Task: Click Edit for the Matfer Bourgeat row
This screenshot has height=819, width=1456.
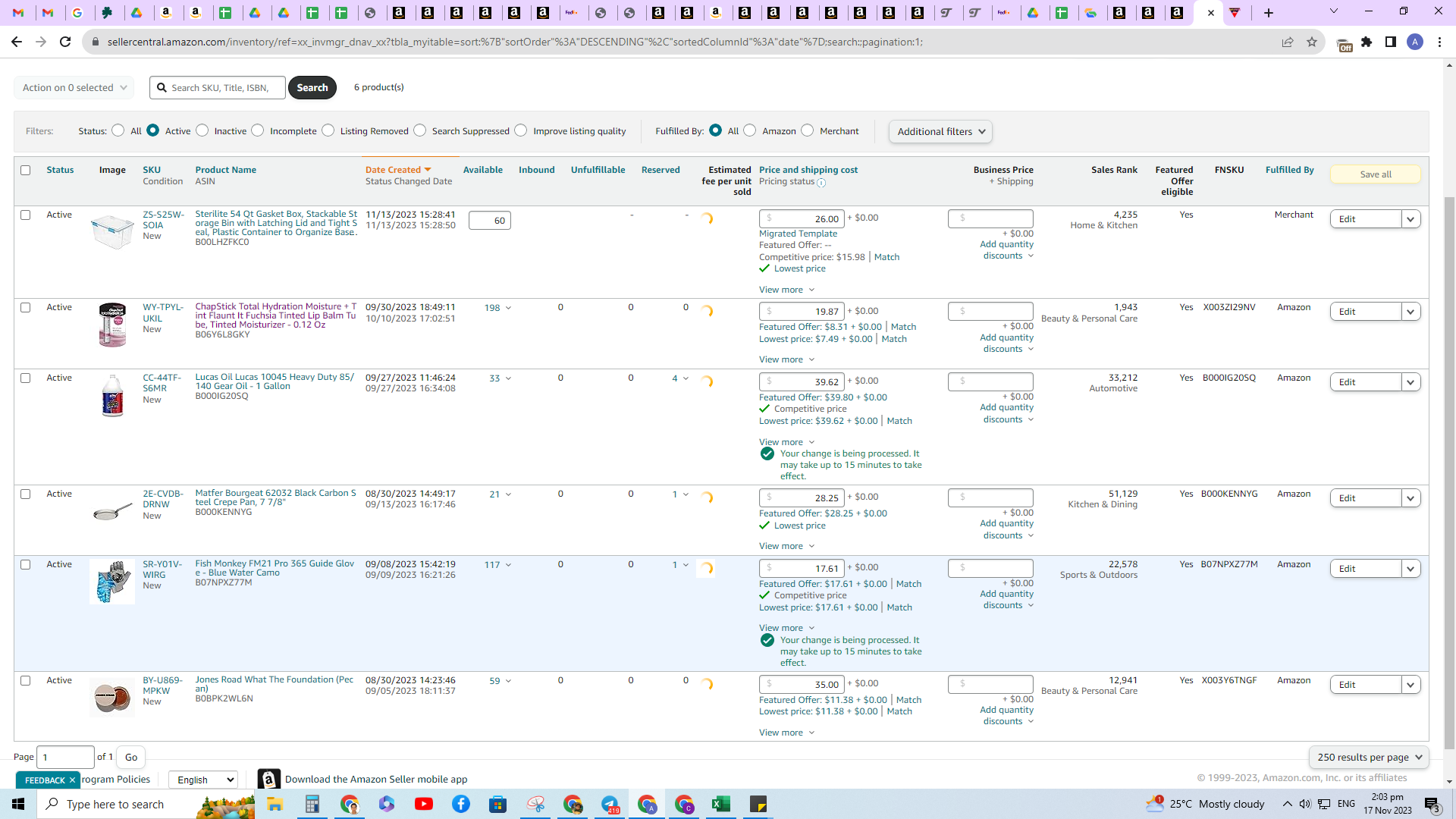Action: pos(1365,498)
